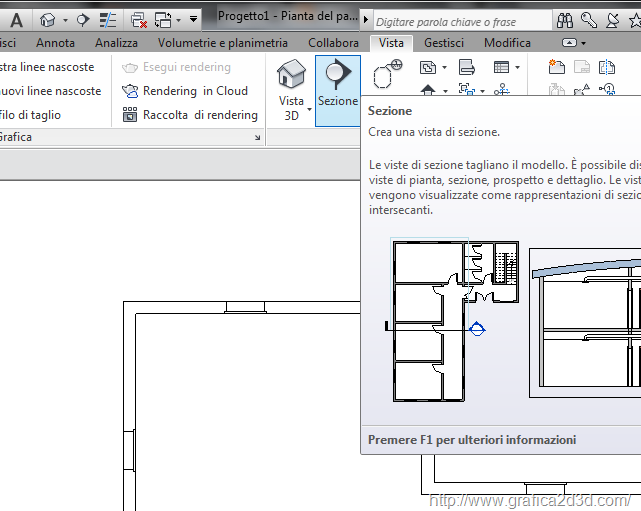Click the Vista 3D house icon

click(291, 75)
